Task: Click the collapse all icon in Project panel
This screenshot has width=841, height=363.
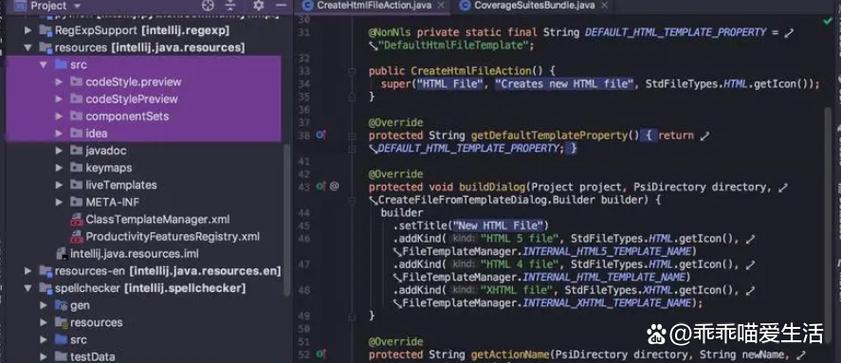Action: click(x=231, y=5)
